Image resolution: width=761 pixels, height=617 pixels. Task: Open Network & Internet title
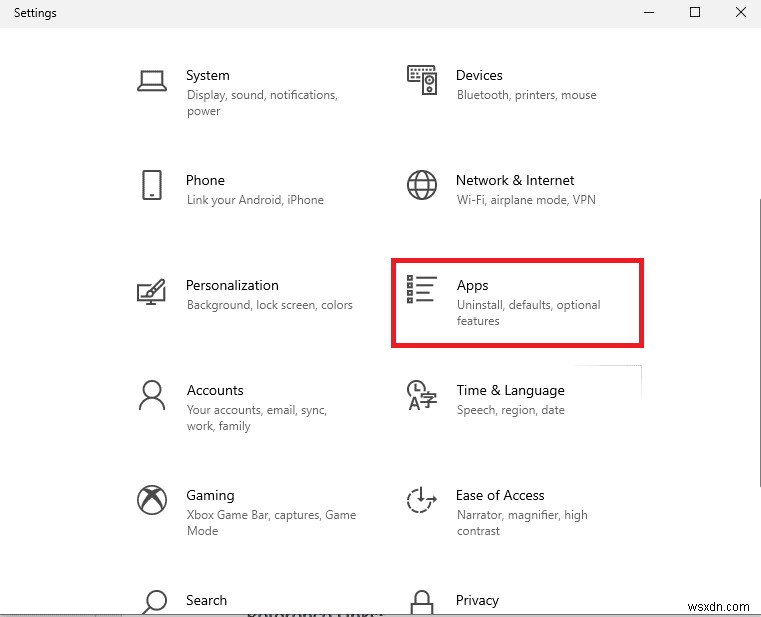coord(515,180)
